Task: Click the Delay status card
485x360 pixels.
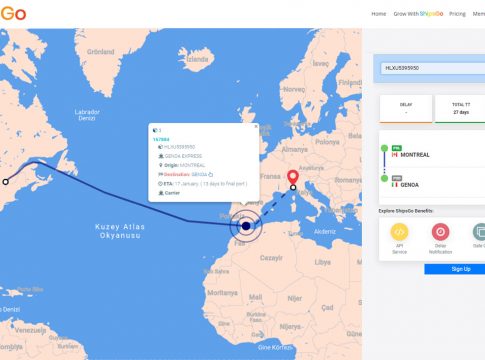Action: (x=406, y=109)
